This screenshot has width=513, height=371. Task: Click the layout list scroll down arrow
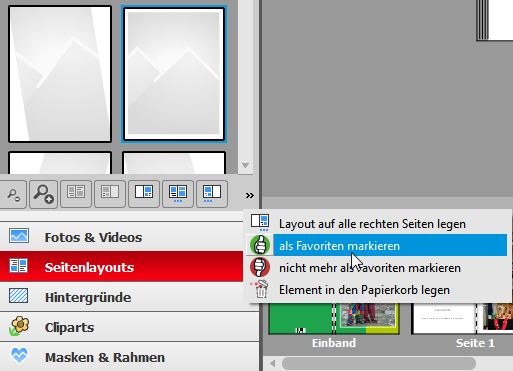tap(246, 165)
